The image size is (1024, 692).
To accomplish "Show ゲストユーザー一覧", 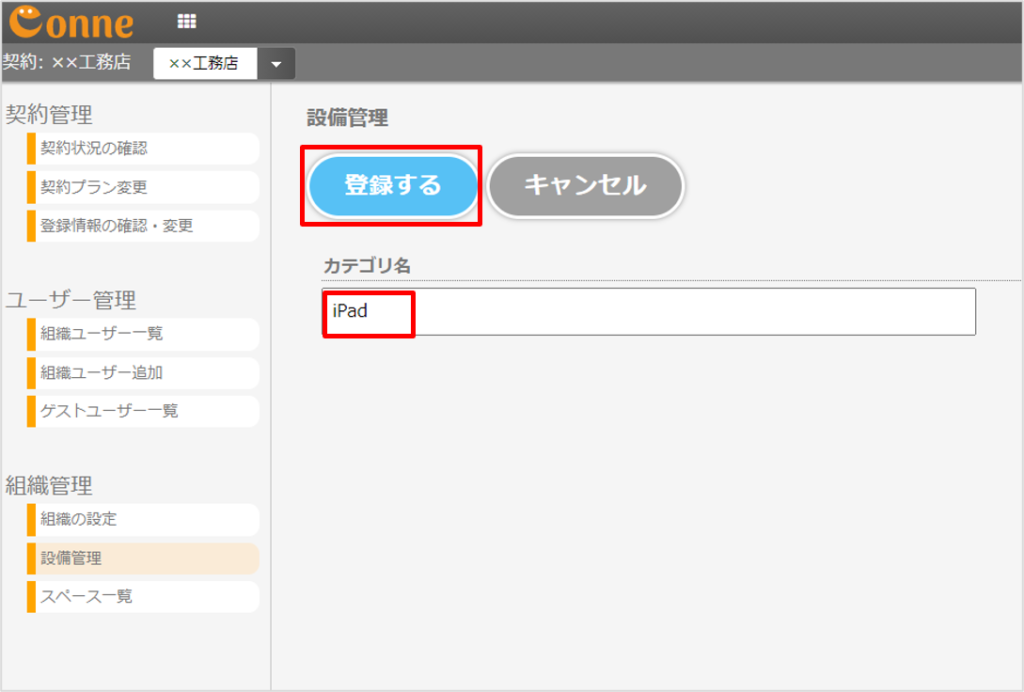I will click(x=143, y=411).
